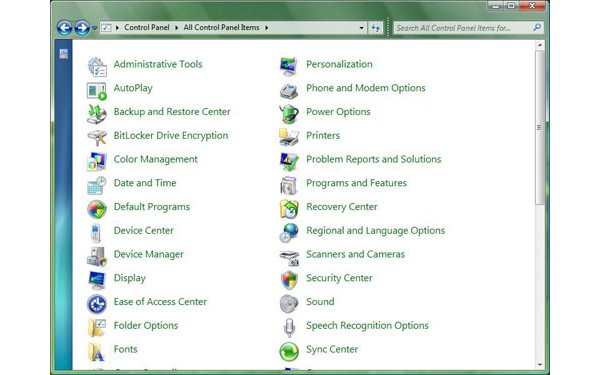Screen dimensions: 600x375
Task: Click the Folder Options icon
Action: 97,328
